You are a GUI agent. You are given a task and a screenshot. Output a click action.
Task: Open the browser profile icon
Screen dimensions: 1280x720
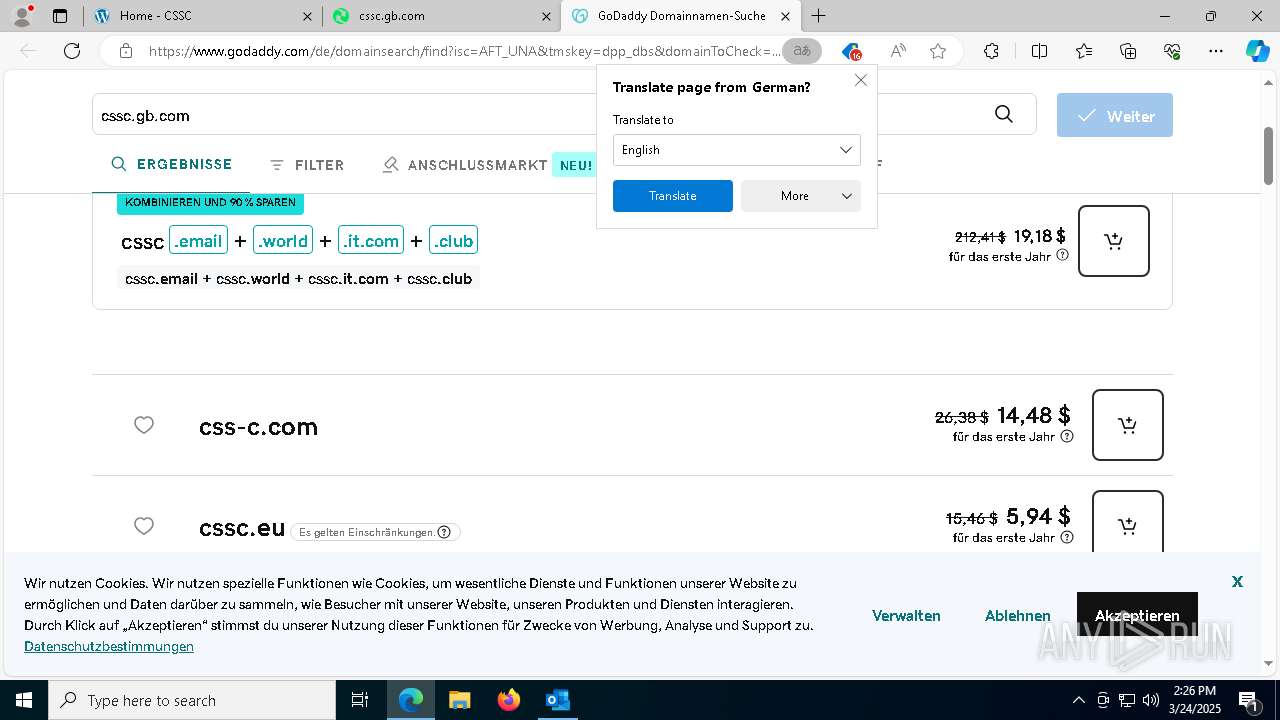22,15
